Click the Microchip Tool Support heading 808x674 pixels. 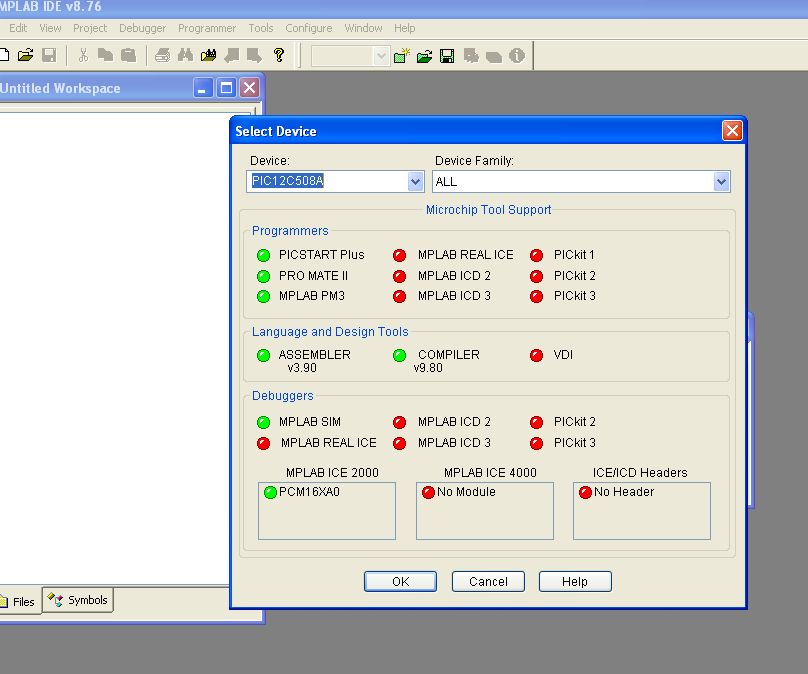coord(488,210)
